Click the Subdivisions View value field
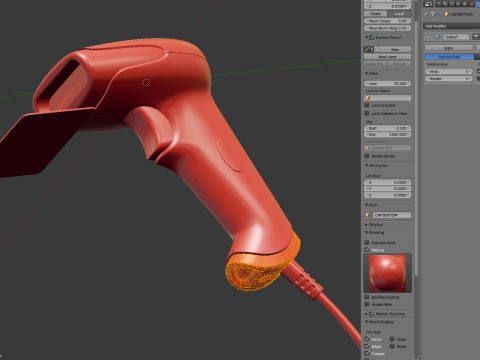The height and width of the screenshot is (360, 480). 449,71
